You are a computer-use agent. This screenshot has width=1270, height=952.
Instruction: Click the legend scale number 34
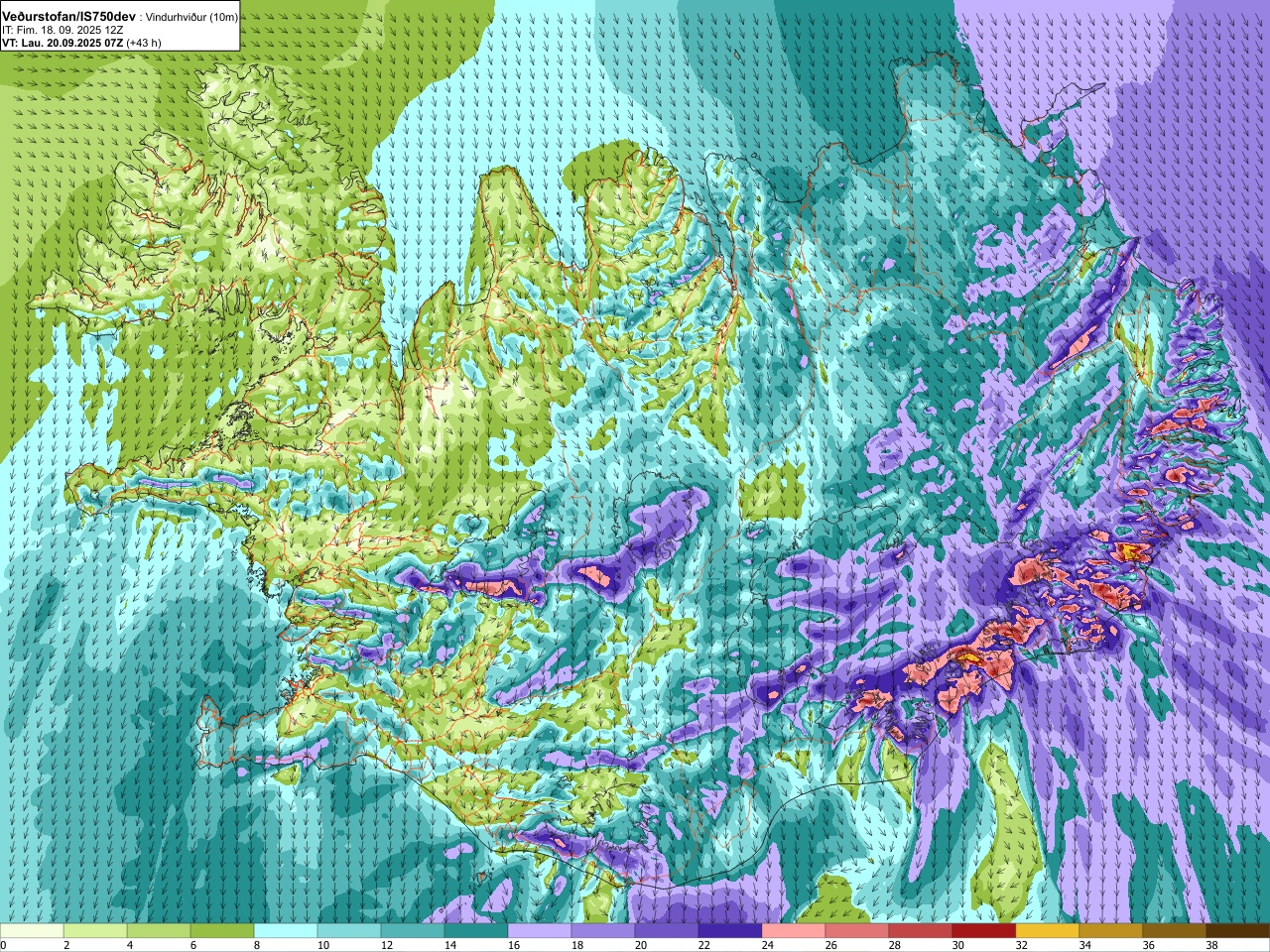pyautogui.click(x=1085, y=945)
